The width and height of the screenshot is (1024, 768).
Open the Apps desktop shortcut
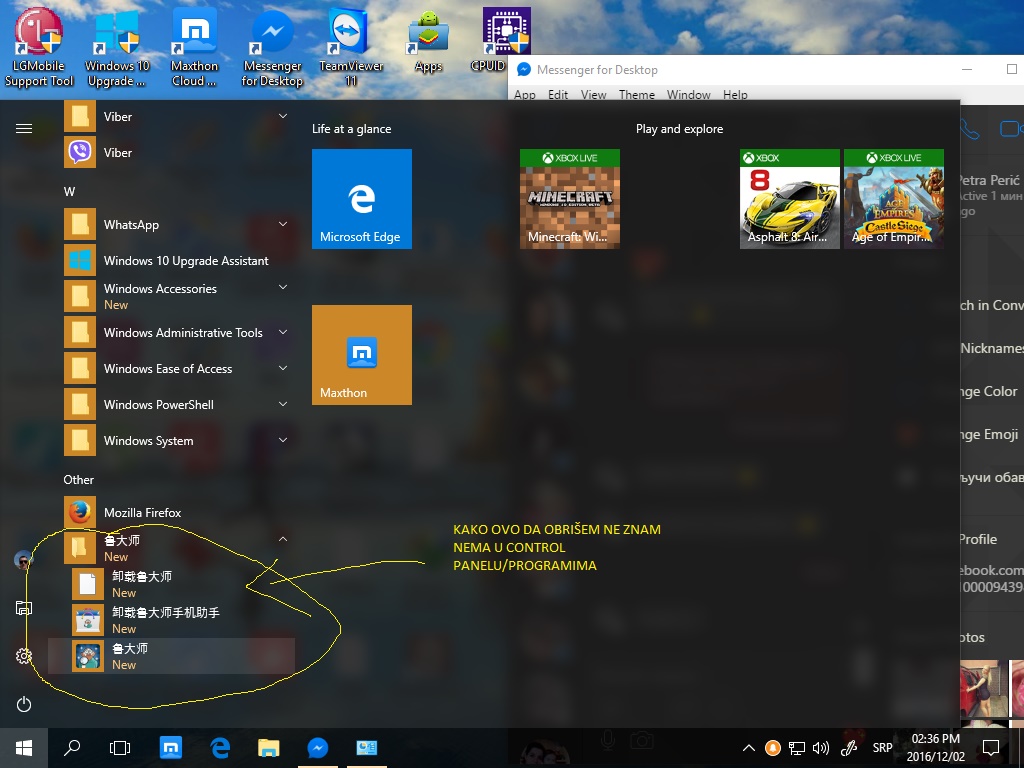point(428,40)
